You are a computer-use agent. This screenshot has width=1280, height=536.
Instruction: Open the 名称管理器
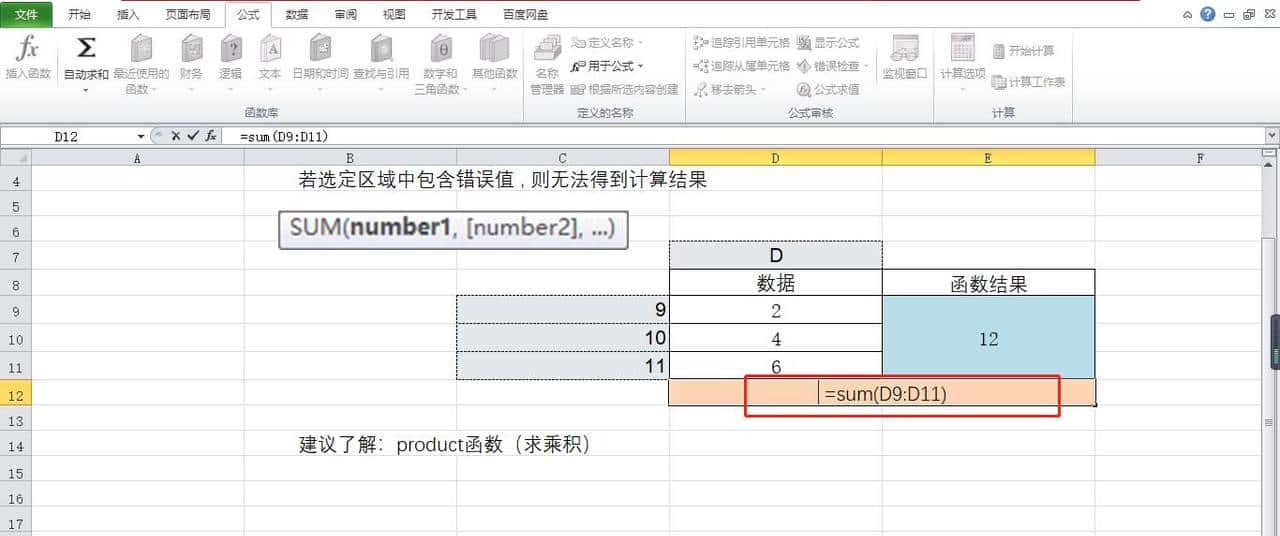tap(547, 64)
